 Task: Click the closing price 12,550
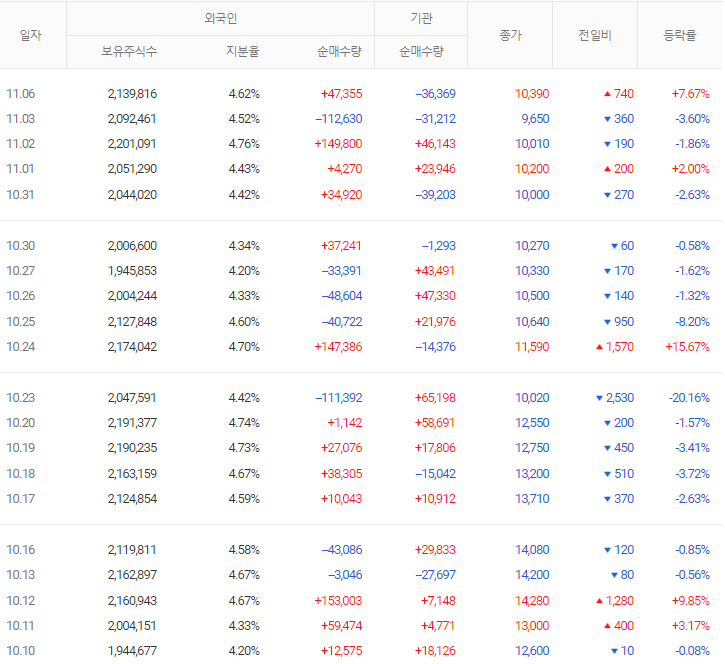click(532, 422)
